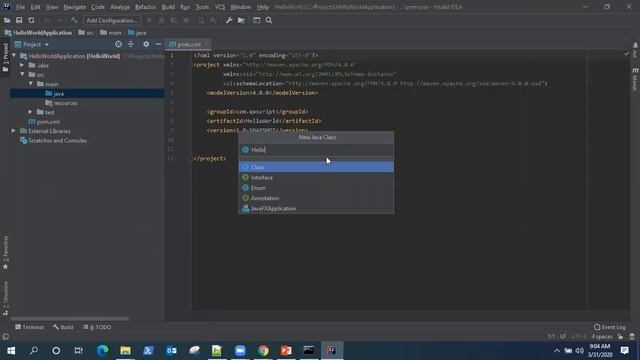Click the Quick Access icon in status bar corner
This screenshot has height=360, width=640.
5,337
